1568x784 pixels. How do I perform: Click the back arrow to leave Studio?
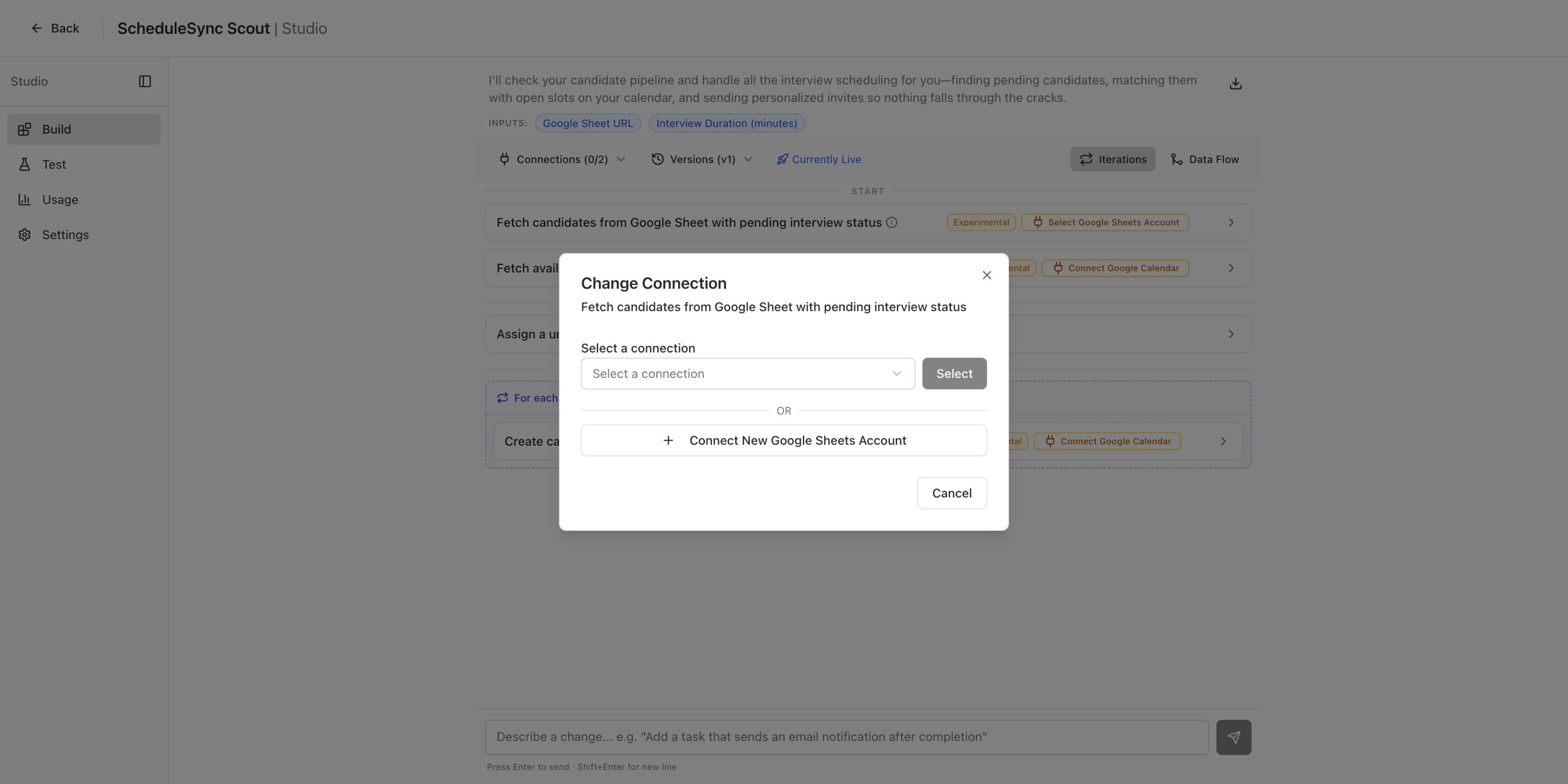tap(37, 28)
